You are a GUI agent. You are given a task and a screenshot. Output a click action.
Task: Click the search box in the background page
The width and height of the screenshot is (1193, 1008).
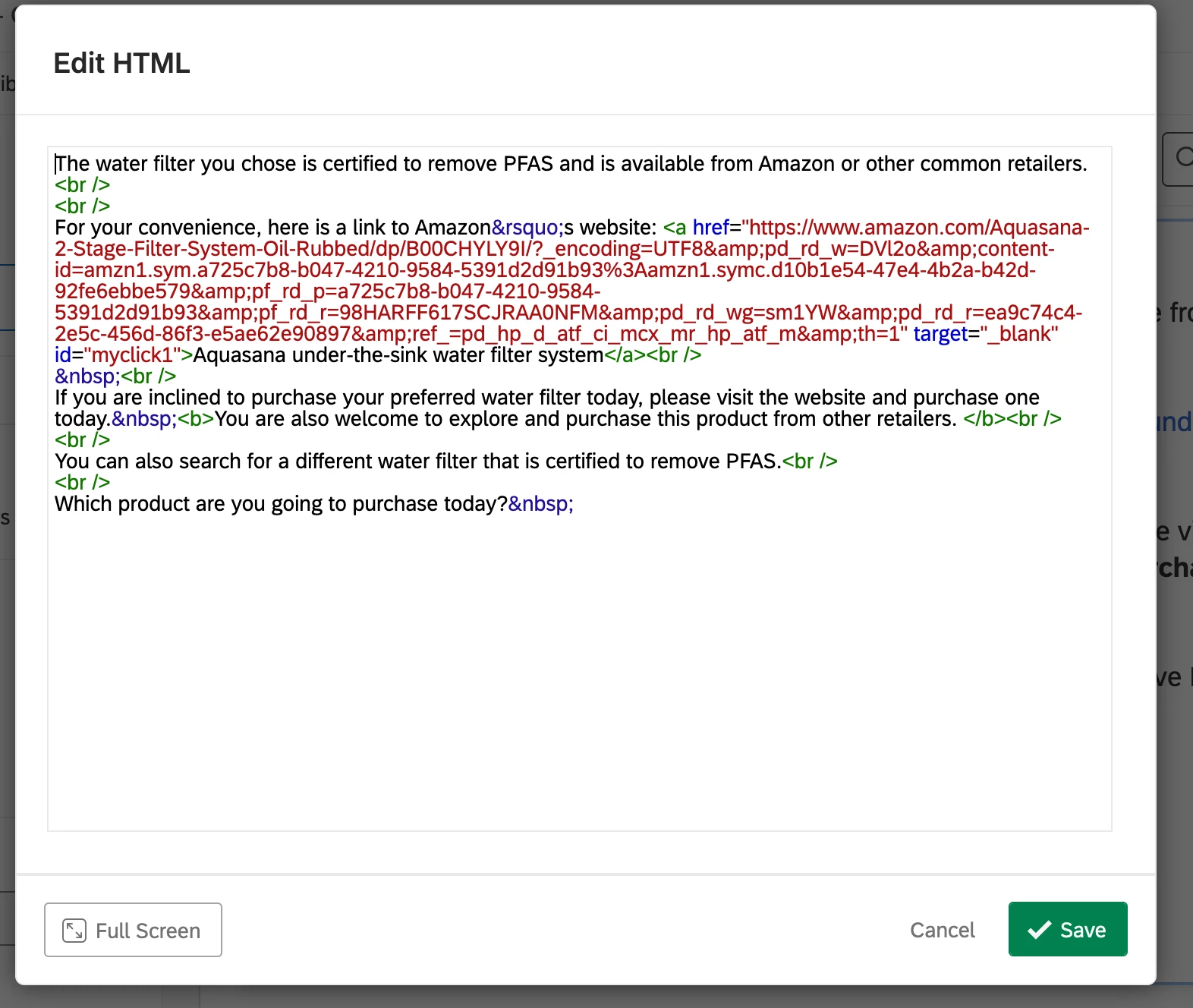pos(1178,159)
